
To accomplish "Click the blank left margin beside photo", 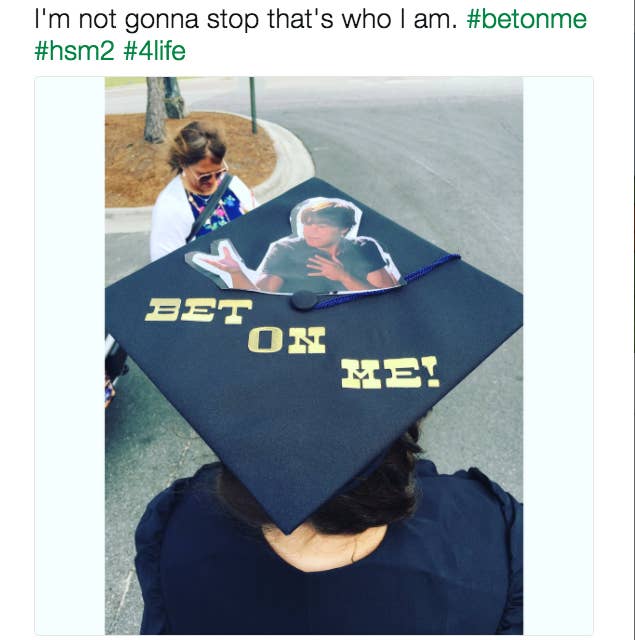I will click(x=70, y=356).
